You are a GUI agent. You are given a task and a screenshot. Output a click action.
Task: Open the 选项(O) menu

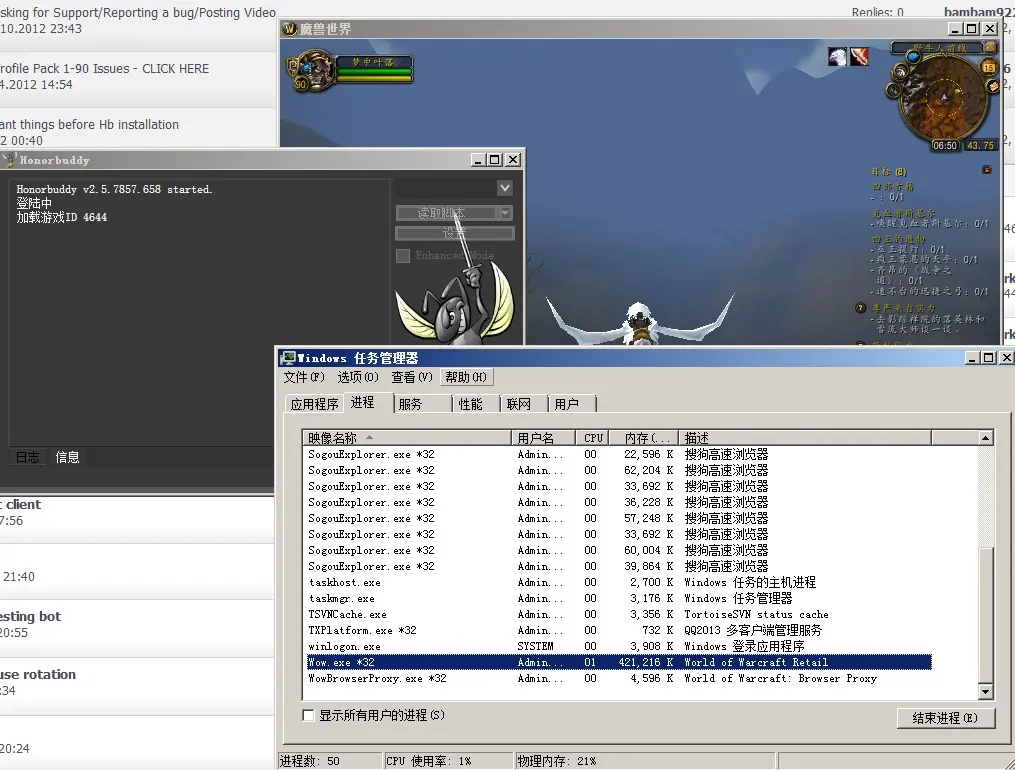(x=358, y=377)
